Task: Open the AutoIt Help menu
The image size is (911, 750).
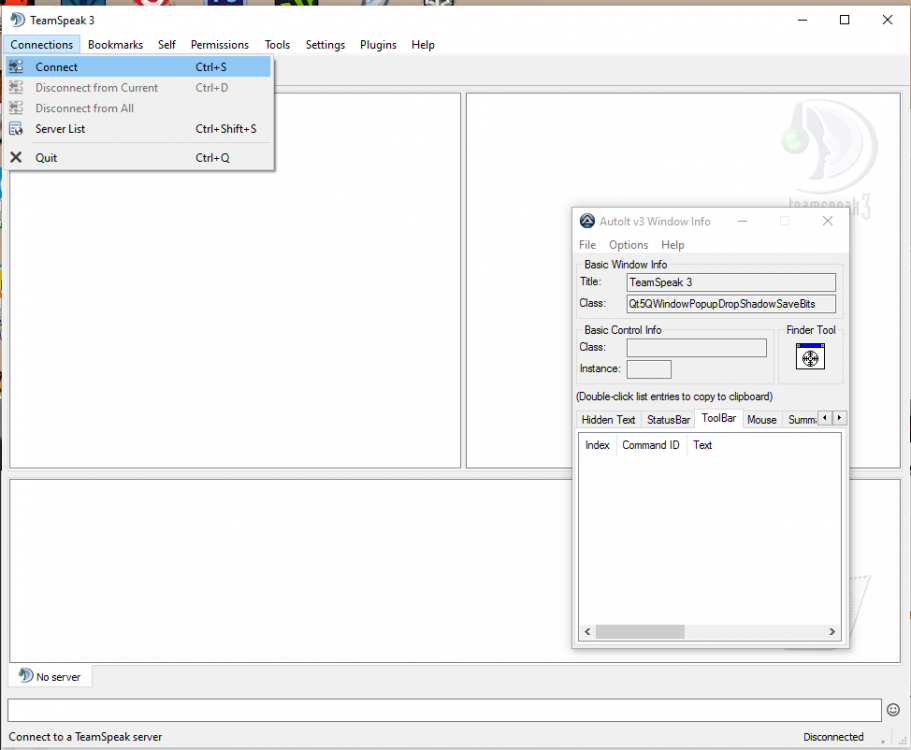Action: 672,245
